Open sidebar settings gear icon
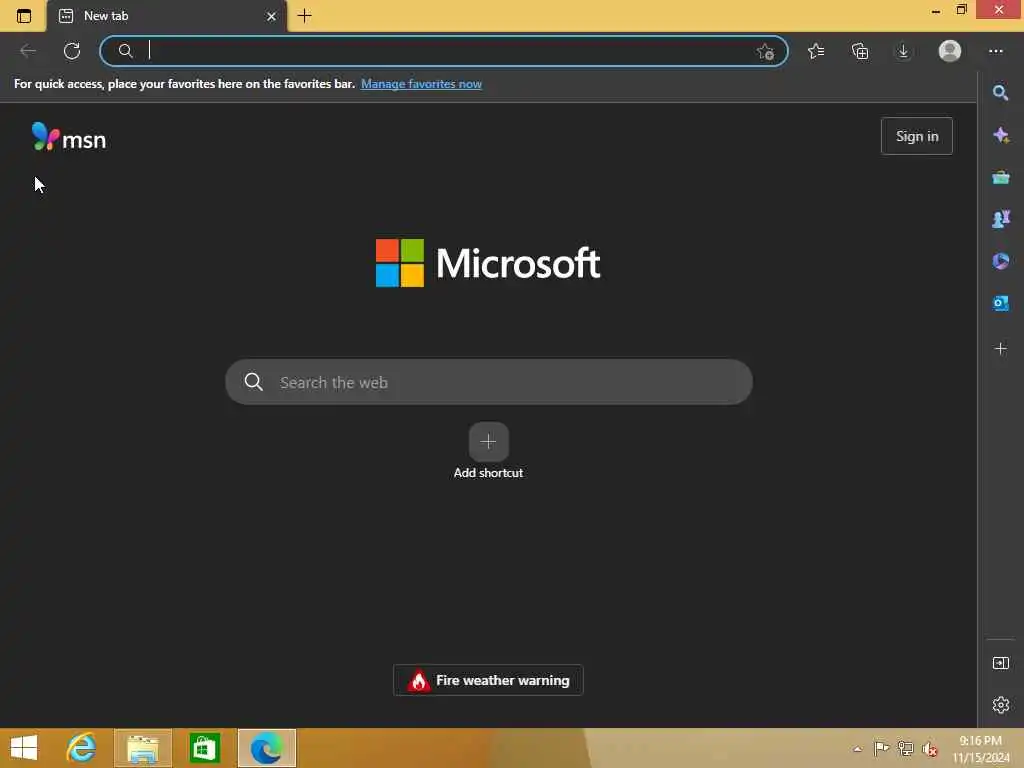The height and width of the screenshot is (768, 1024). [x=1000, y=705]
